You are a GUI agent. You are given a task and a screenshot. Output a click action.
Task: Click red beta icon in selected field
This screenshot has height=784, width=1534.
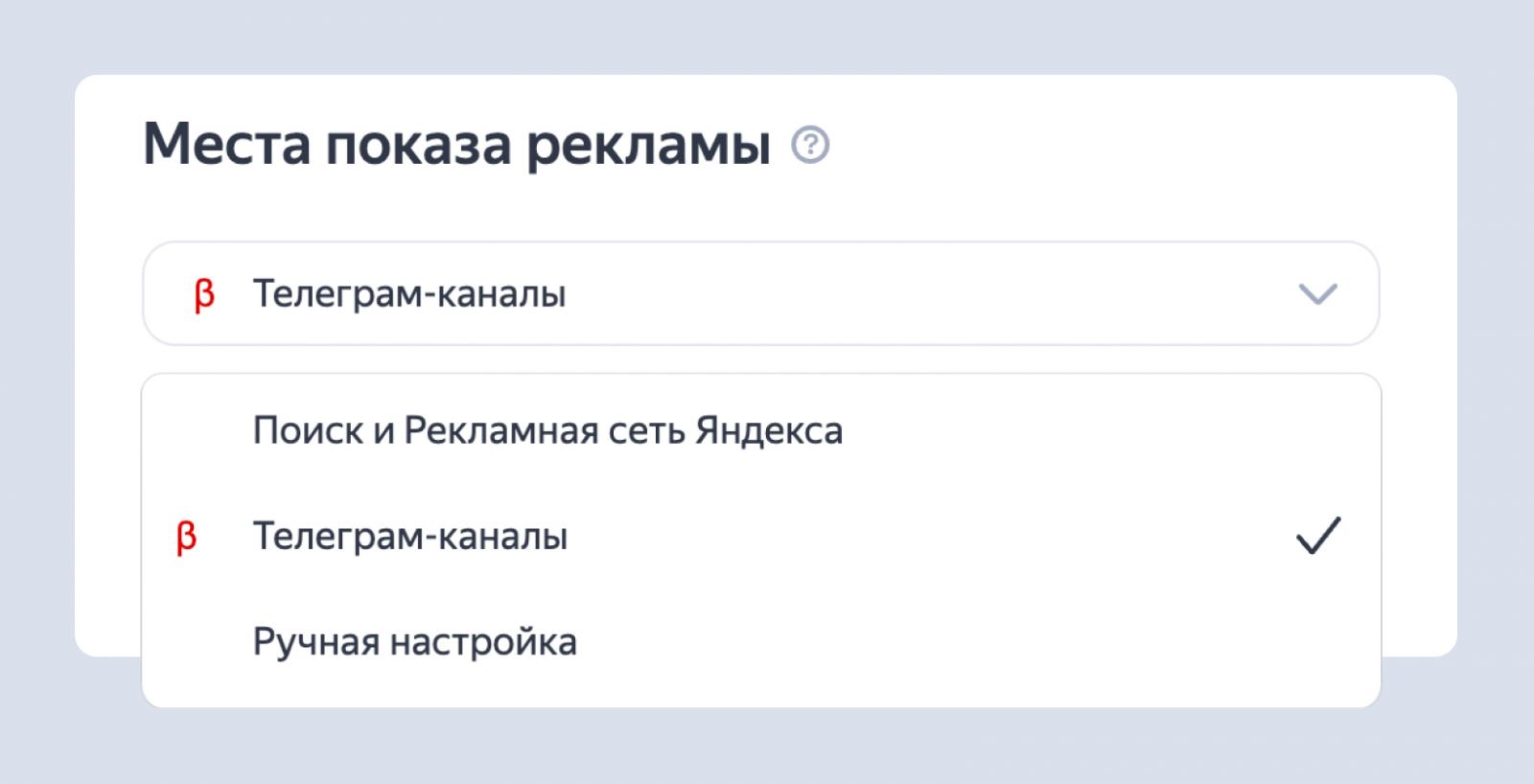pyautogui.click(x=204, y=294)
